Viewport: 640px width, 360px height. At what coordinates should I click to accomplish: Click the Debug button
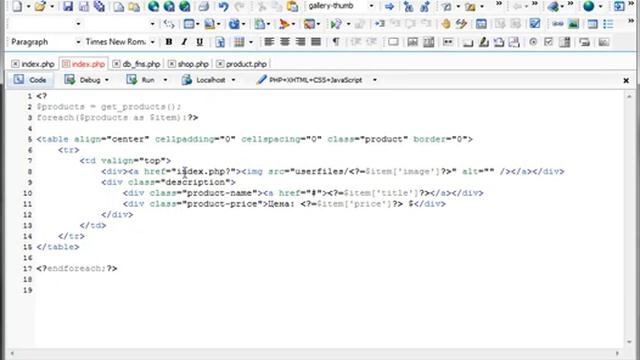tap(83, 80)
